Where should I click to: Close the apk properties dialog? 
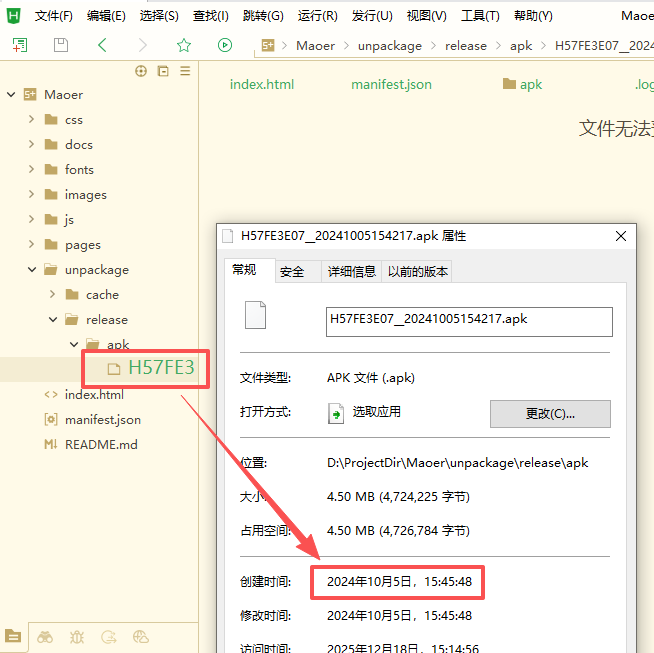pyautogui.click(x=621, y=236)
